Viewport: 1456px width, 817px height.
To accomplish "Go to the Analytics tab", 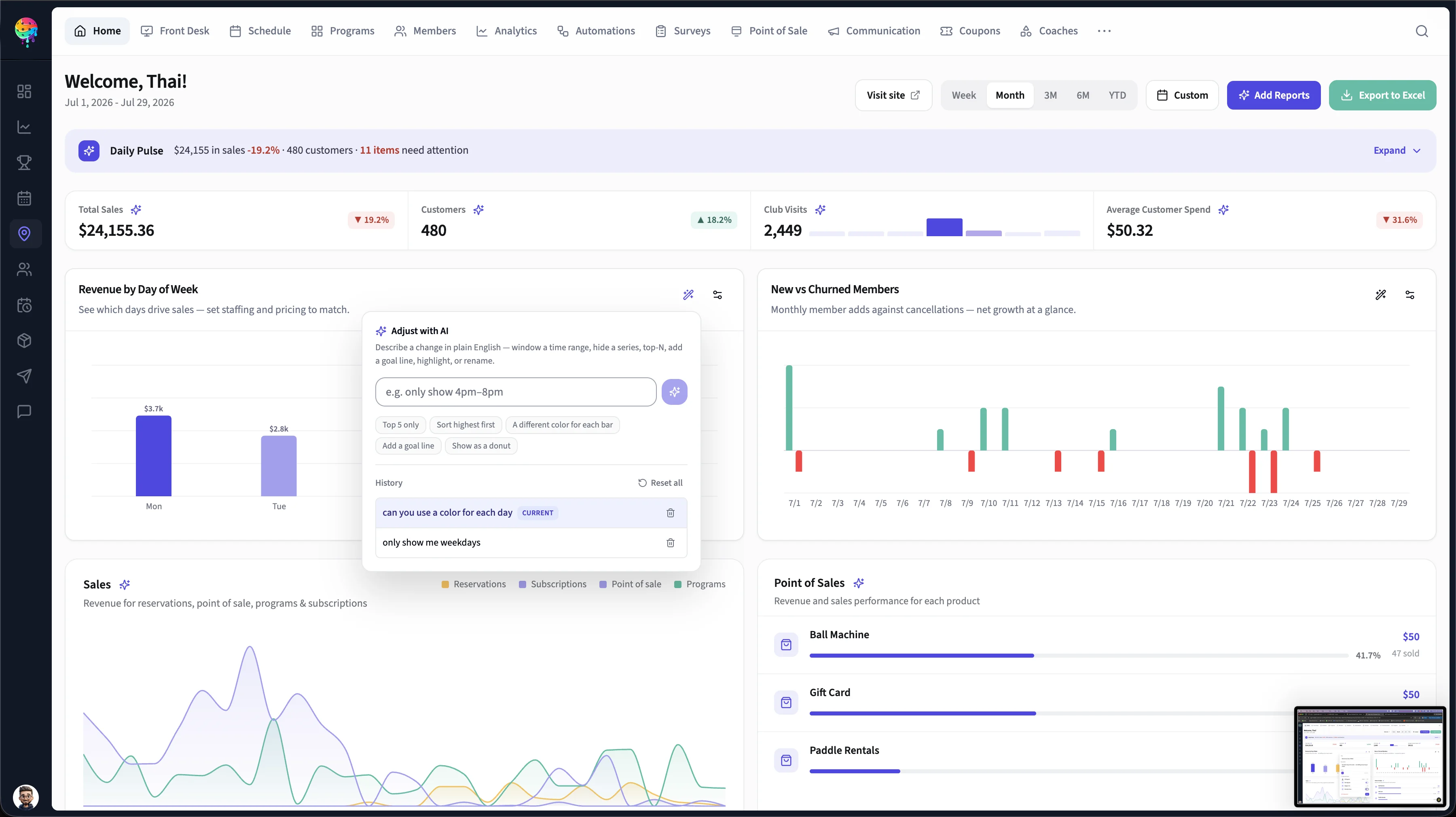I will [x=506, y=31].
